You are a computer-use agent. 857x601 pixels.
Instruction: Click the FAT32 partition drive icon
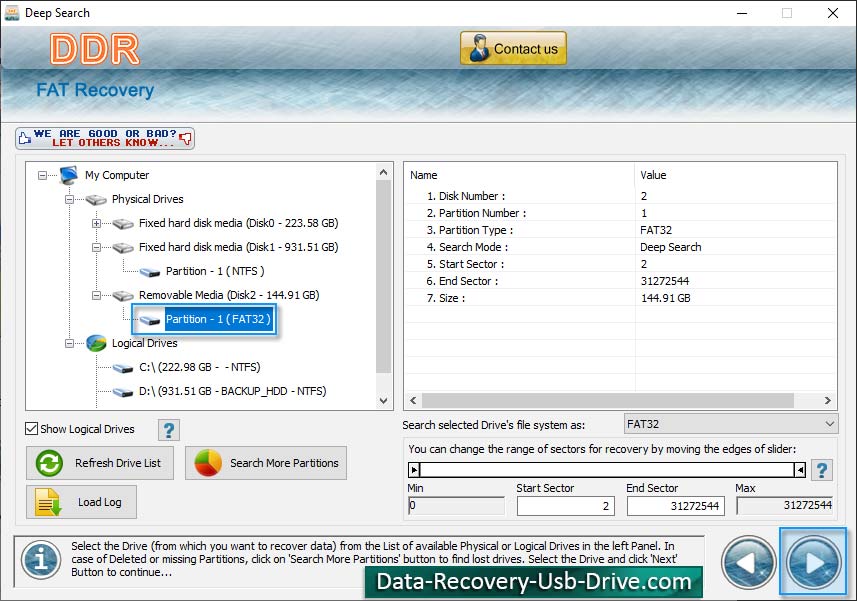point(150,320)
